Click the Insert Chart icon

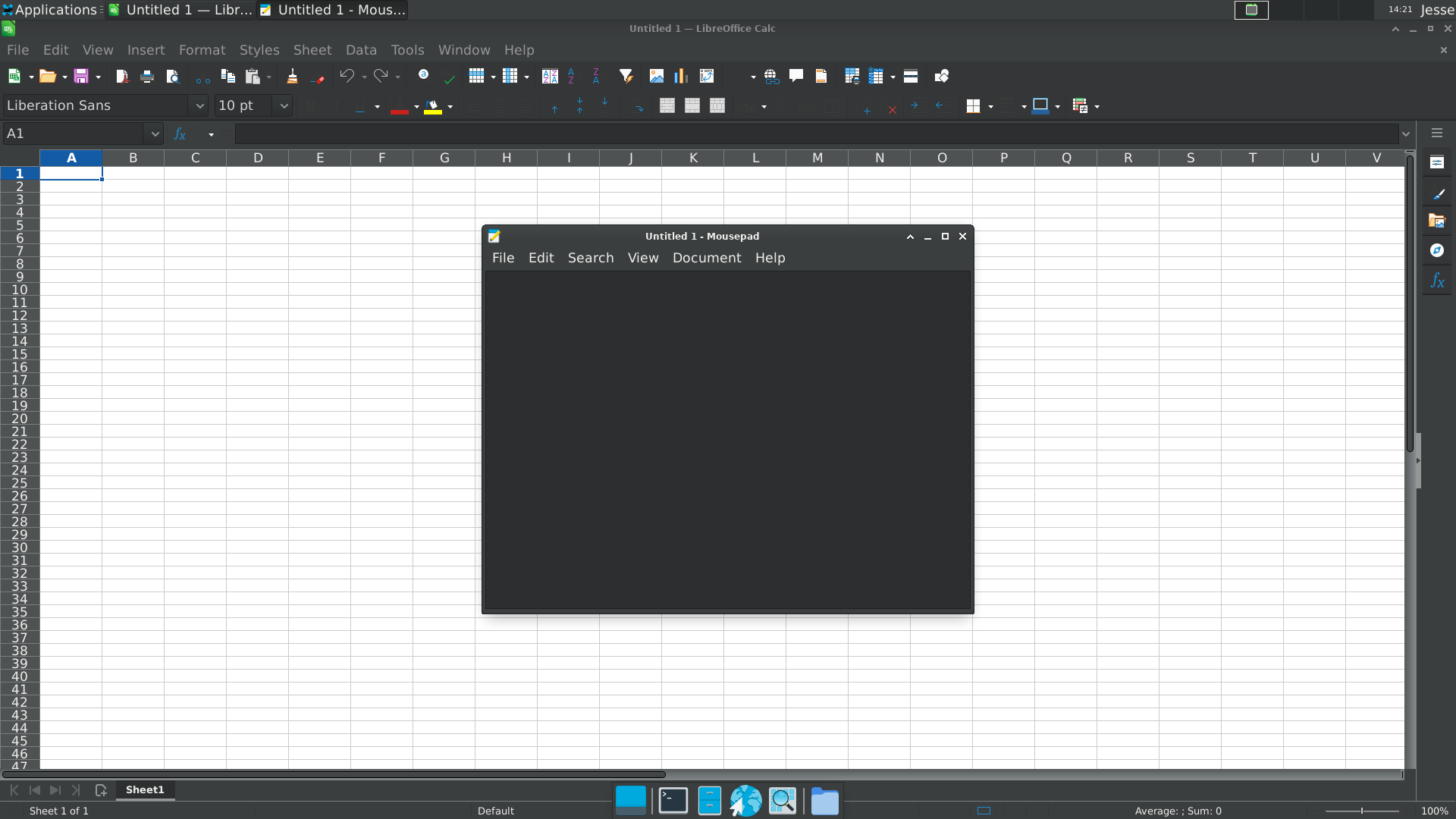[681, 76]
